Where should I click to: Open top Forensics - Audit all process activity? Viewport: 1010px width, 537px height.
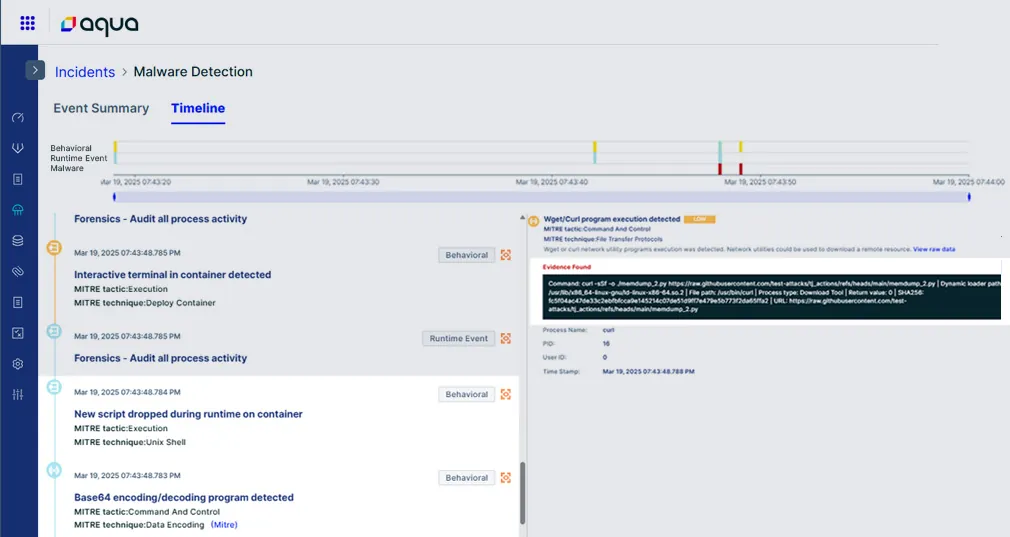point(160,219)
